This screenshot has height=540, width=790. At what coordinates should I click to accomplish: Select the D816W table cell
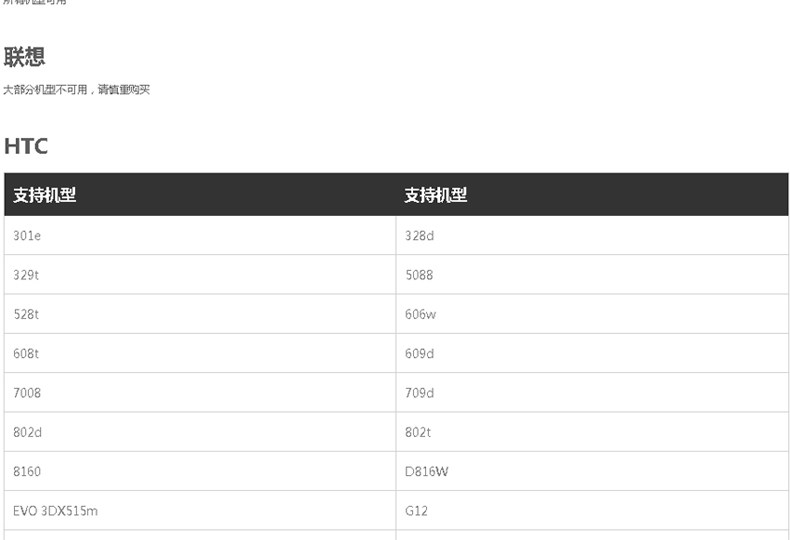point(427,471)
